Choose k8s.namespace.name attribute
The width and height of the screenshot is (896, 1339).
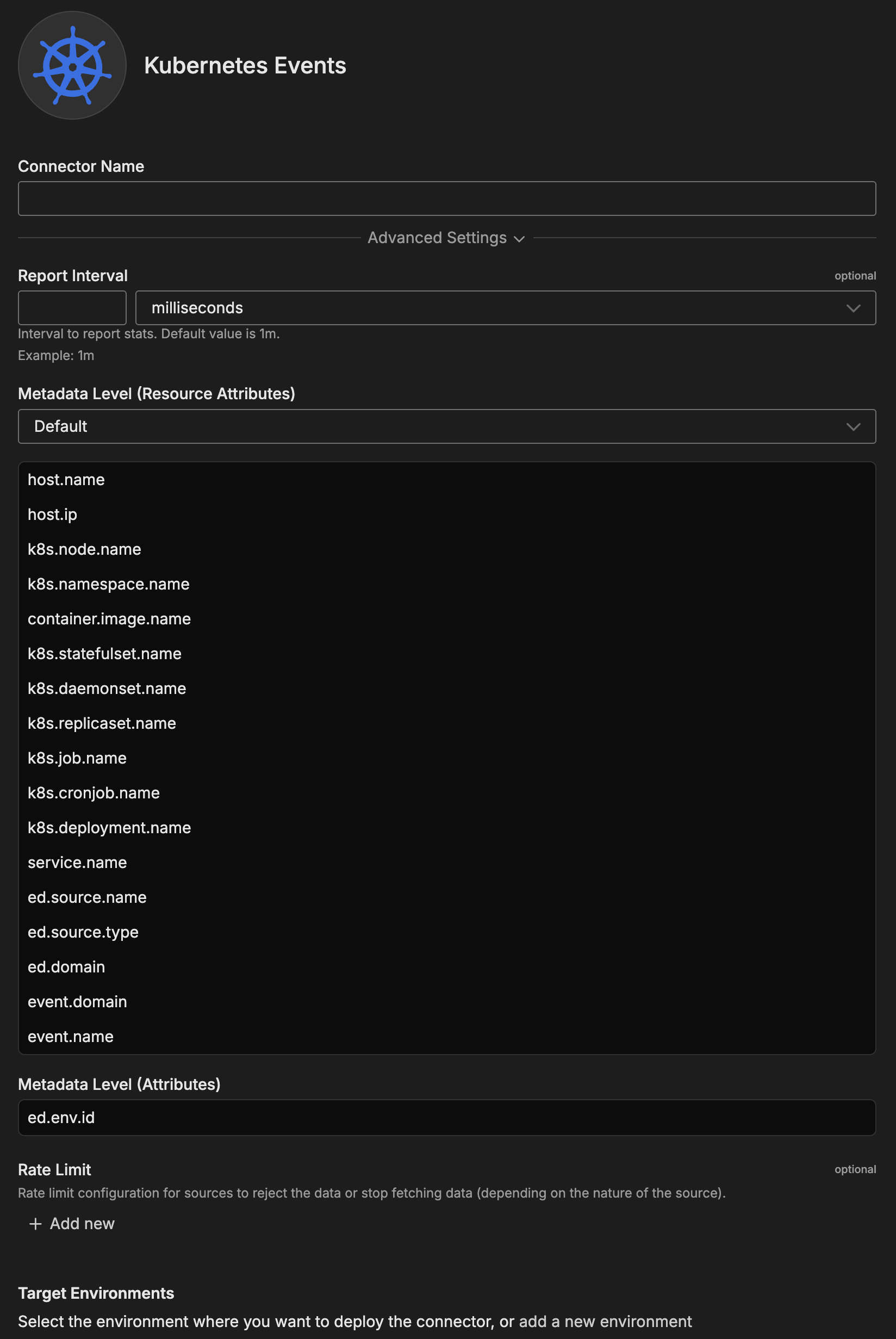click(x=109, y=584)
